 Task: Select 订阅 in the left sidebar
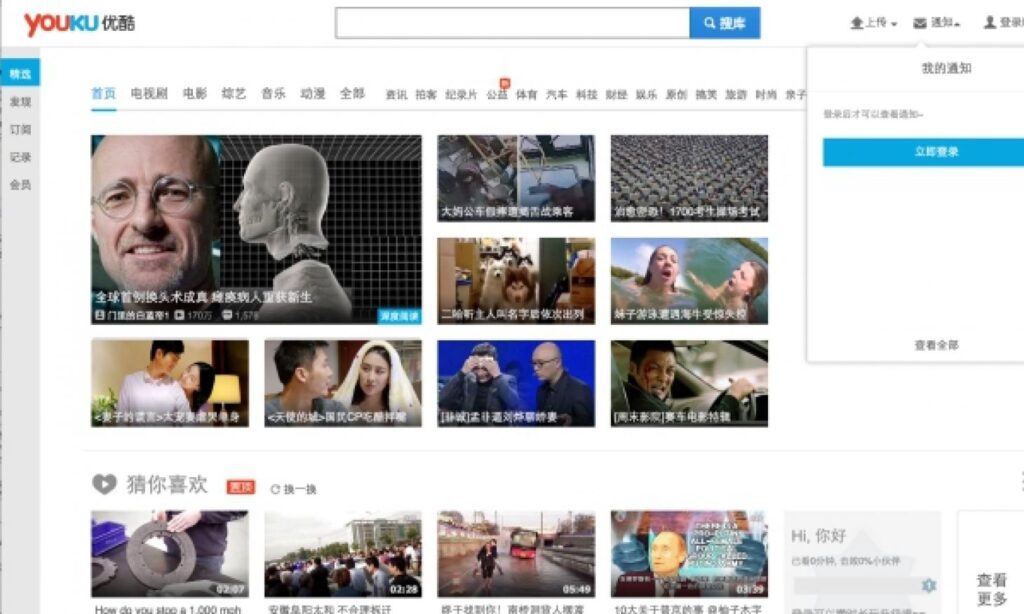[x=20, y=129]
